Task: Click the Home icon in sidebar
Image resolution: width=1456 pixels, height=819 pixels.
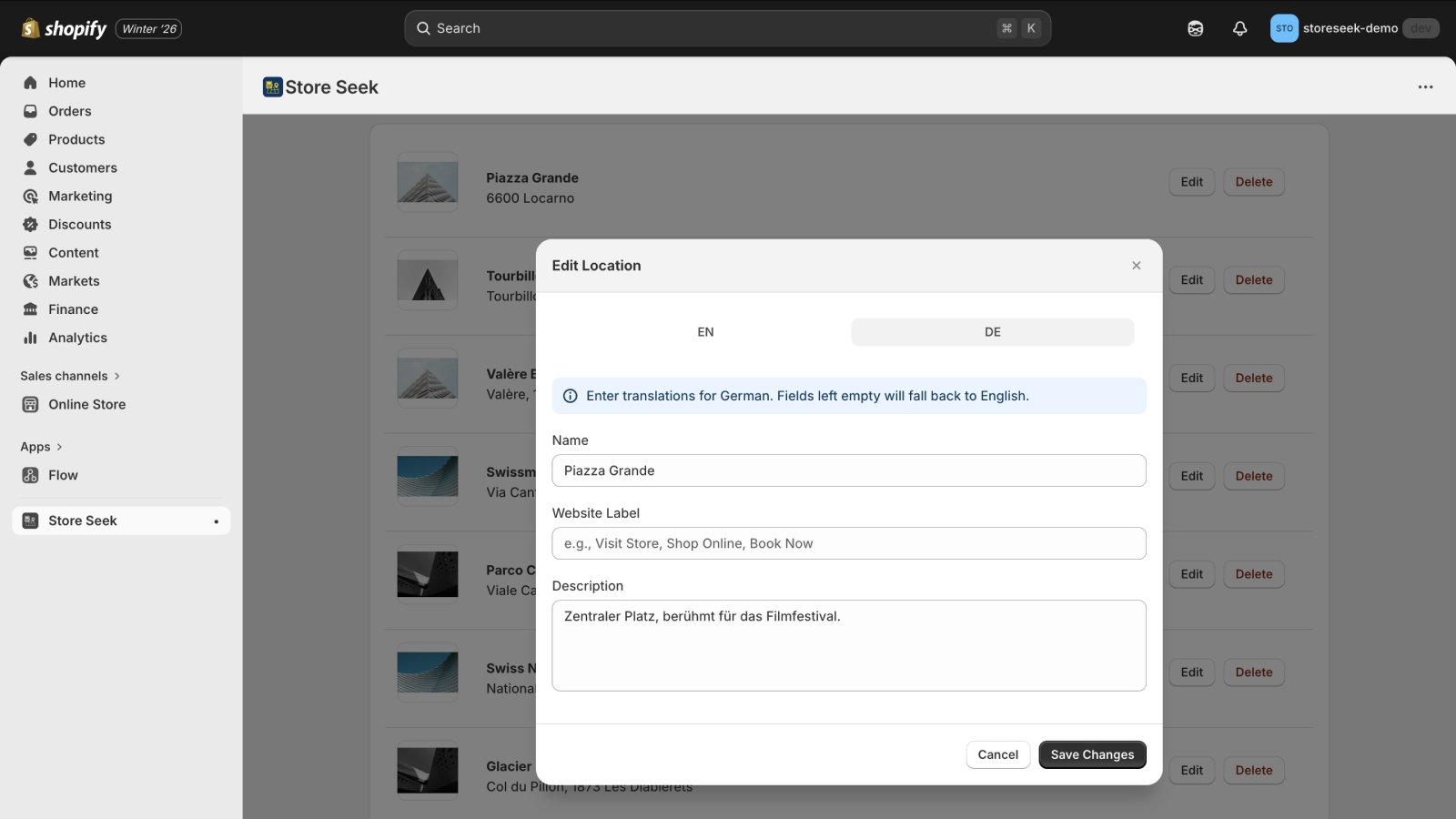Action: tap(31, 83)
